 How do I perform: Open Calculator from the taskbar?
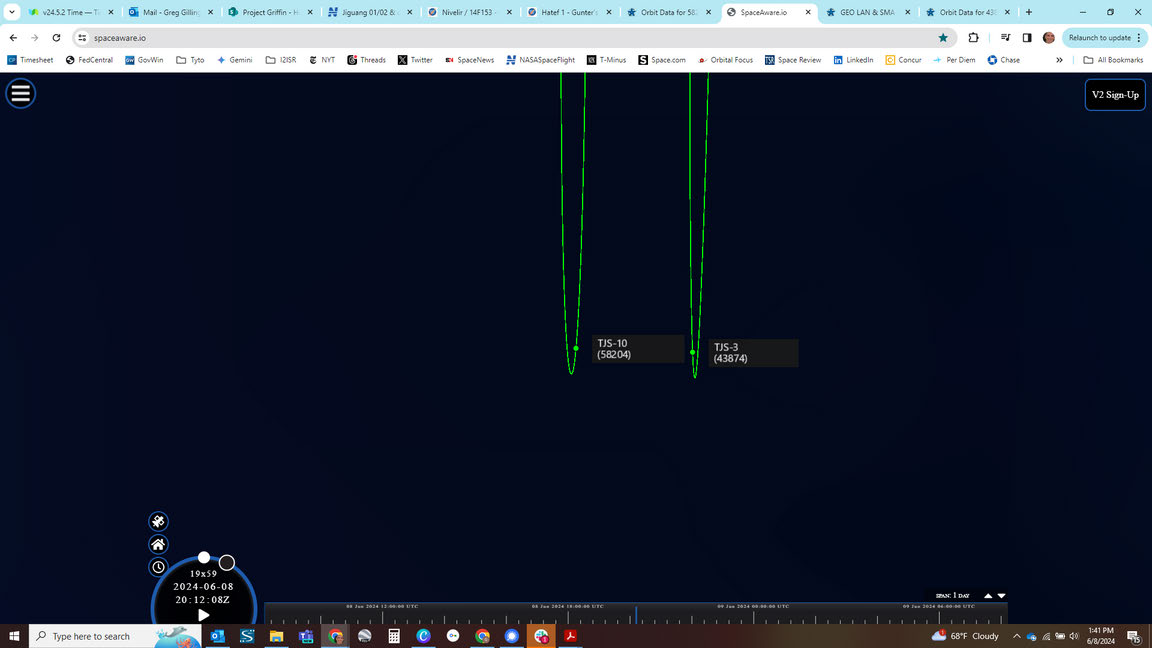pyautogui.click(x=394, y=636)
